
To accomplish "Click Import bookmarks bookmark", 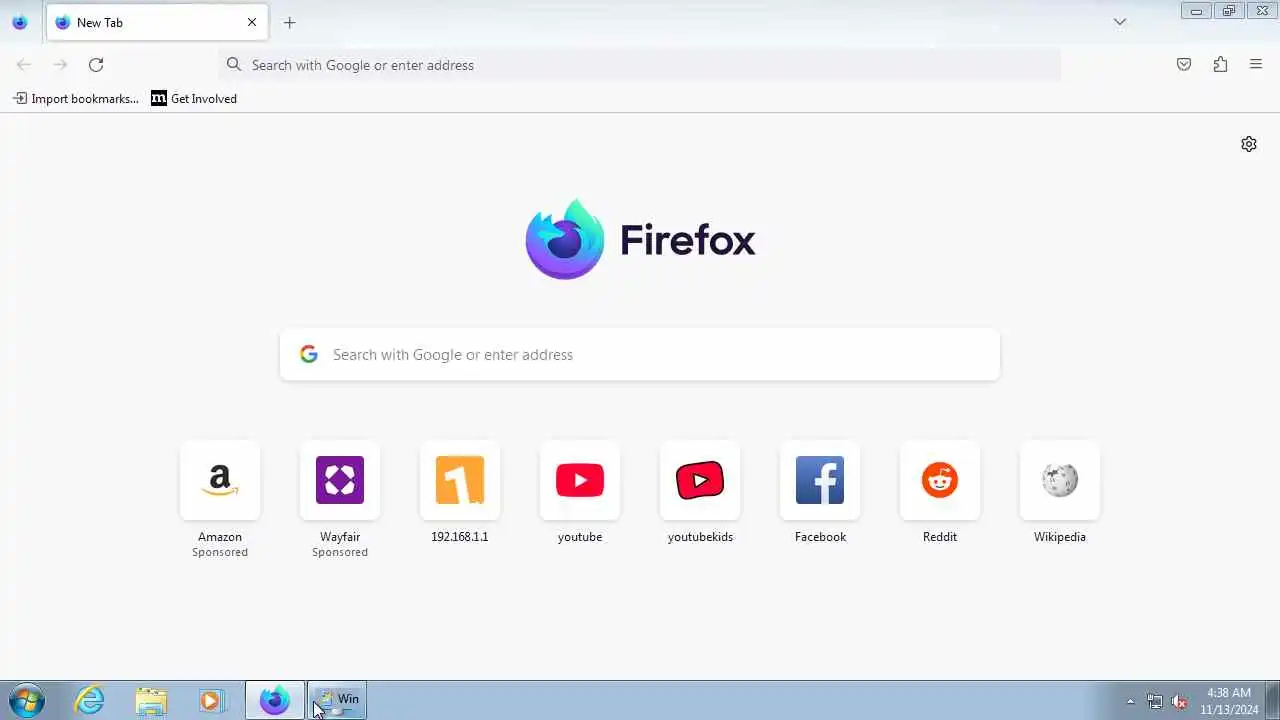I will click(x=76, y=99).
